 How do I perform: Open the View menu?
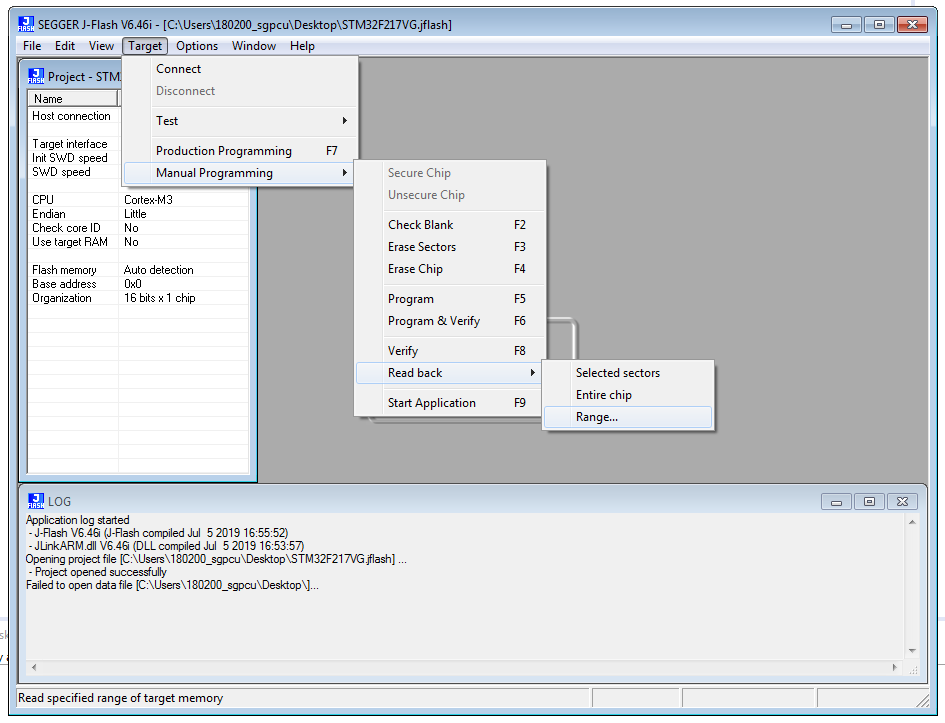click(x=101, y=46)
